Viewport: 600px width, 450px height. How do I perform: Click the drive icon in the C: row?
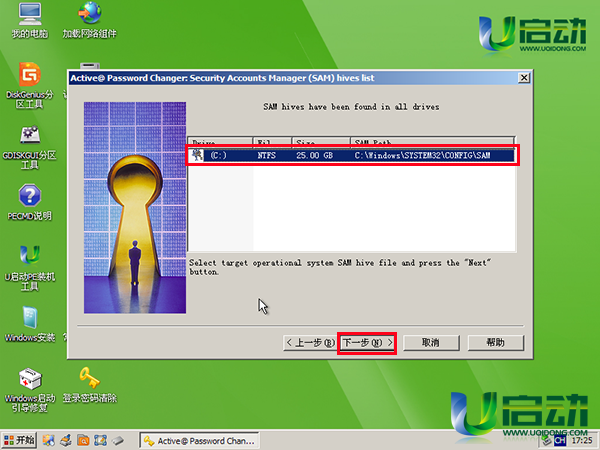tap(197, 155)
